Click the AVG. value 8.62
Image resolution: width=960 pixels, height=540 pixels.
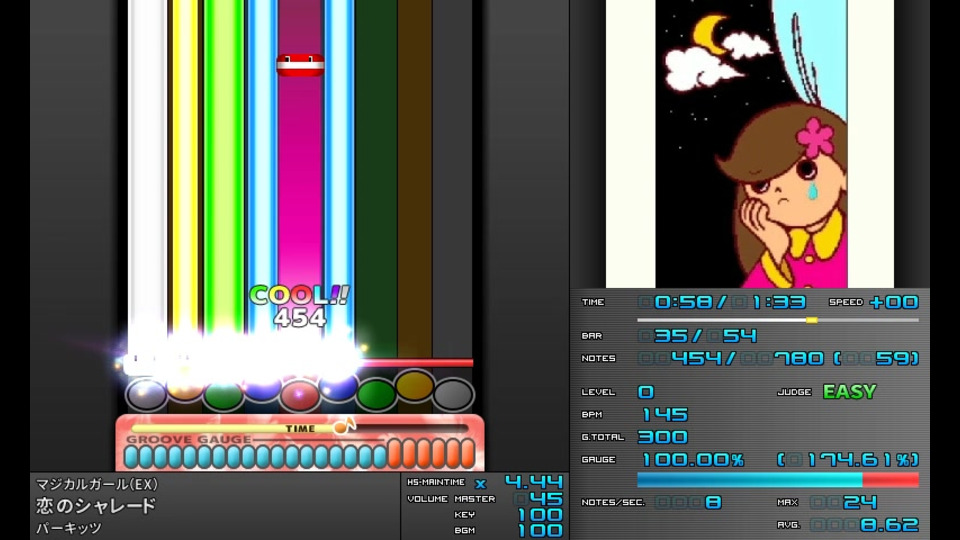tap(889, 525)
